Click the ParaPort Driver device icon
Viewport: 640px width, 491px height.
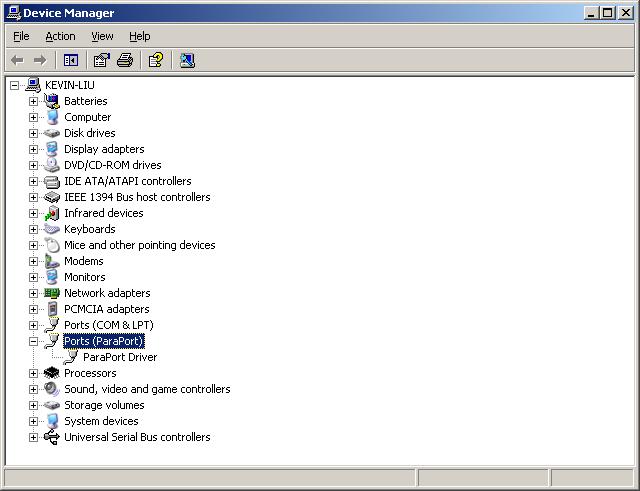click(71, 357)
